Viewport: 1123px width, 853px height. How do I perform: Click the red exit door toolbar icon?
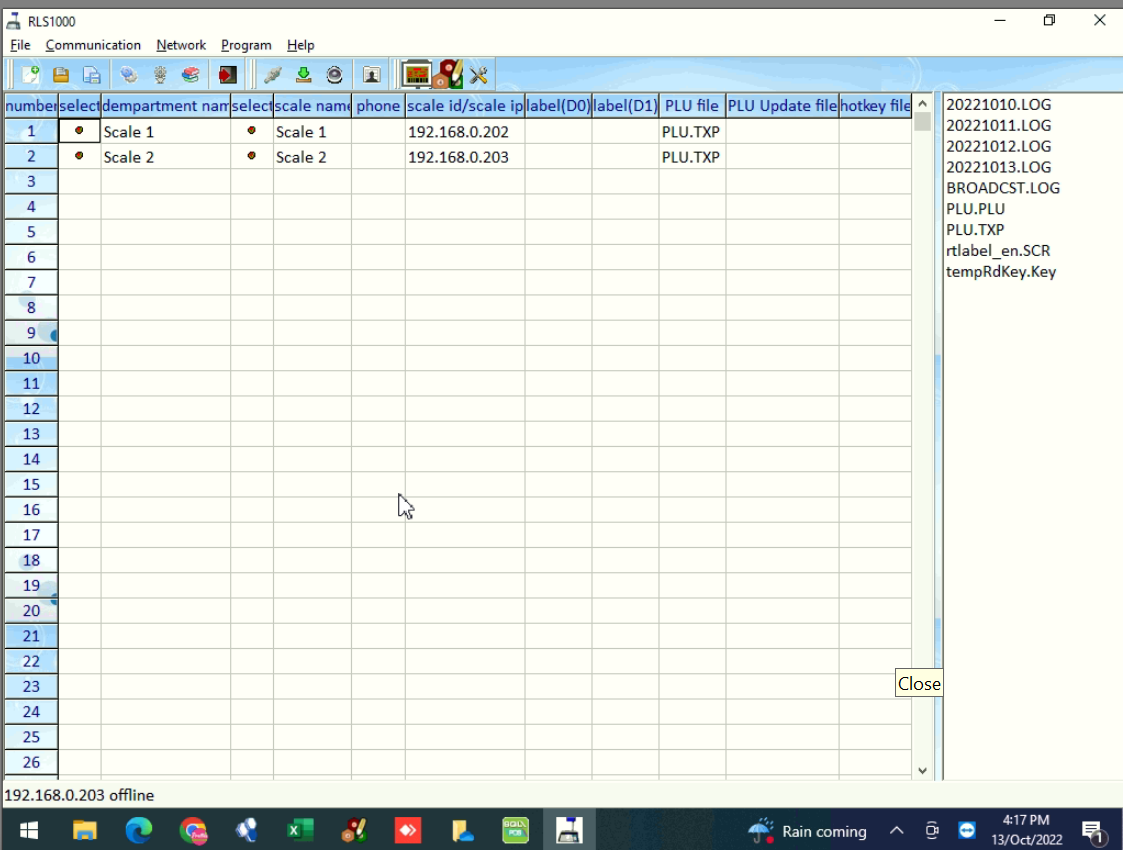click(227, 75)
